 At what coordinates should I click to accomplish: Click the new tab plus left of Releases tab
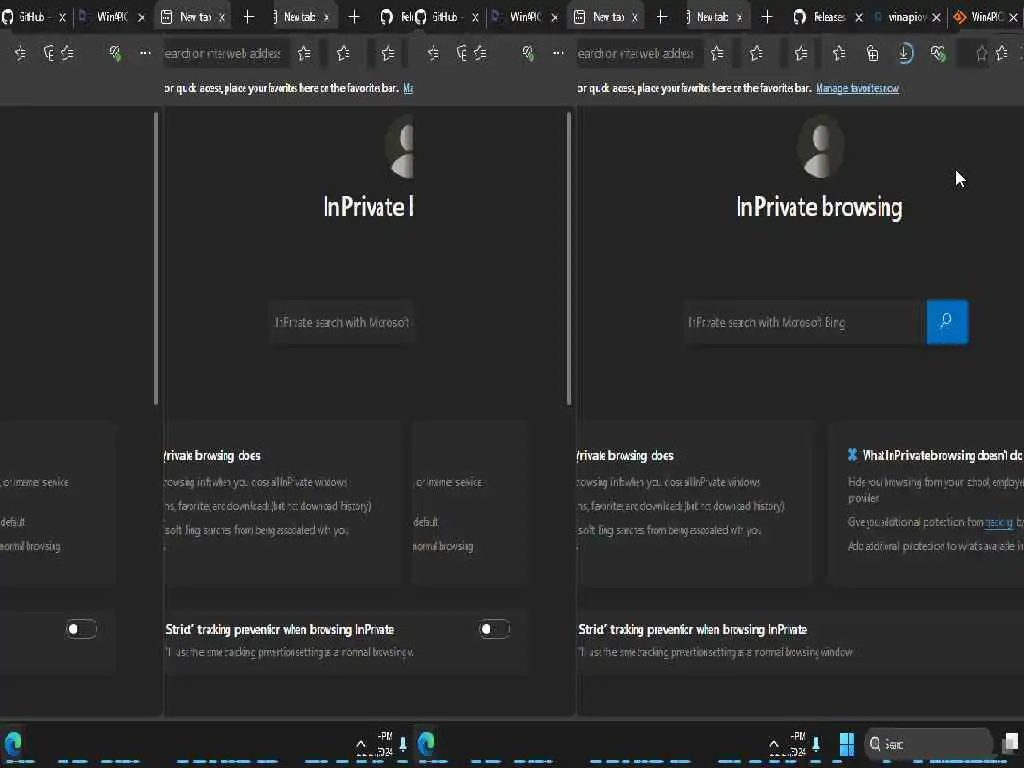[767, 17]
